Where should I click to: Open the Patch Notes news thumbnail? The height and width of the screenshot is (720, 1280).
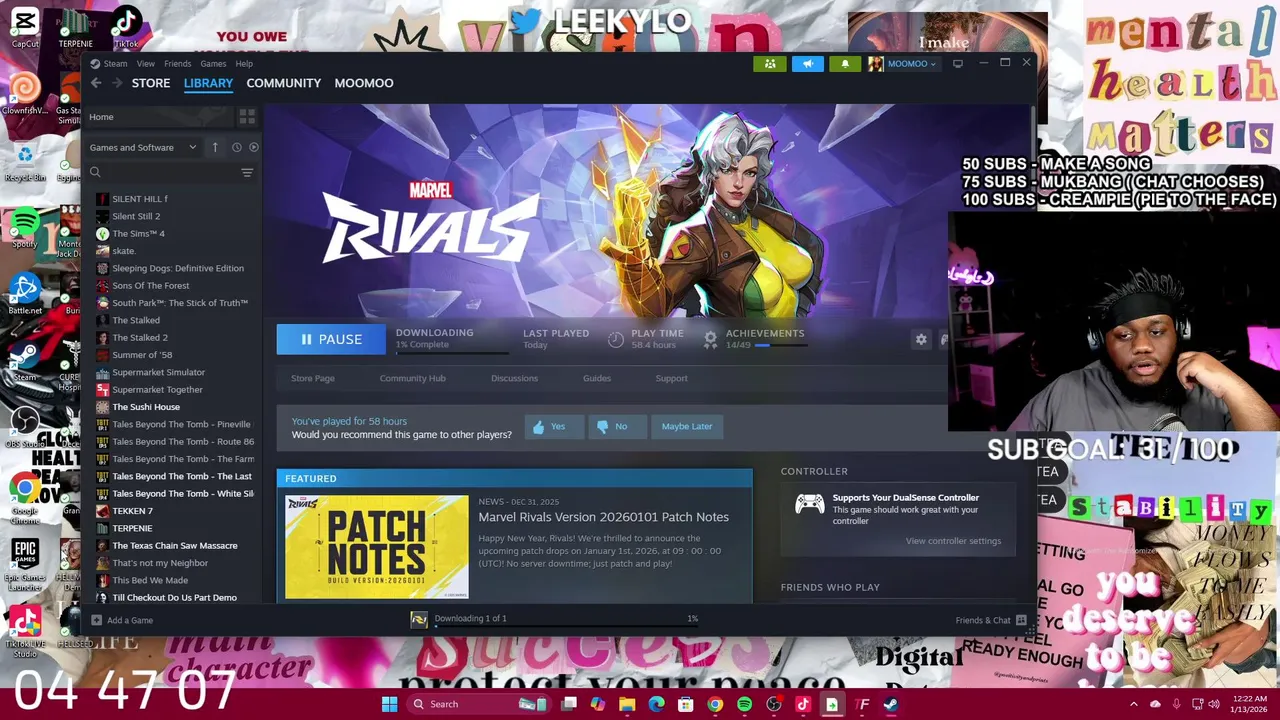point(376,547)
